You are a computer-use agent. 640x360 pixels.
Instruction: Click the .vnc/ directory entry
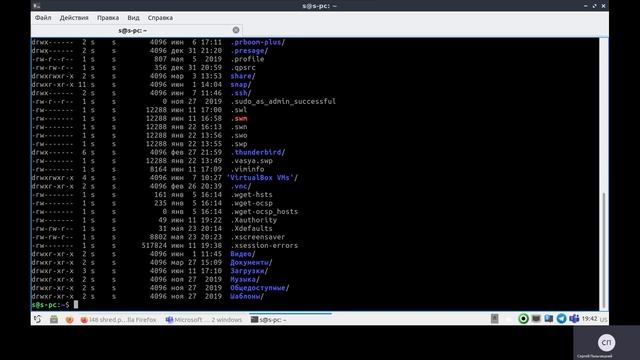point(240,186)
